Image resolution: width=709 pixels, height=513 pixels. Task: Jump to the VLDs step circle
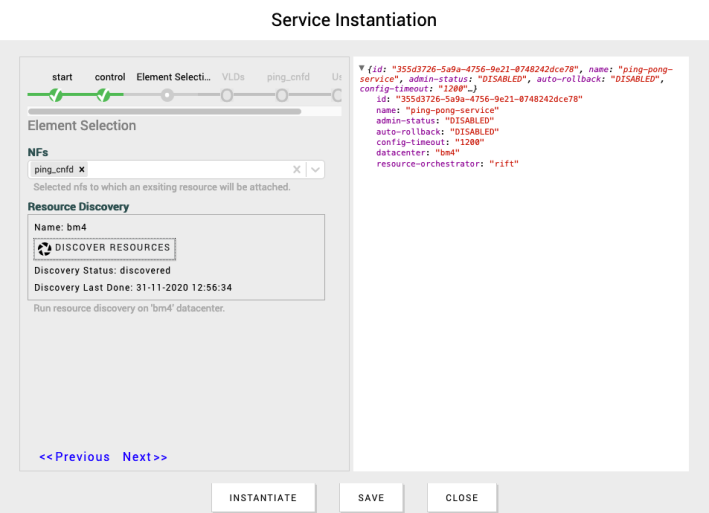coord(227,95)
